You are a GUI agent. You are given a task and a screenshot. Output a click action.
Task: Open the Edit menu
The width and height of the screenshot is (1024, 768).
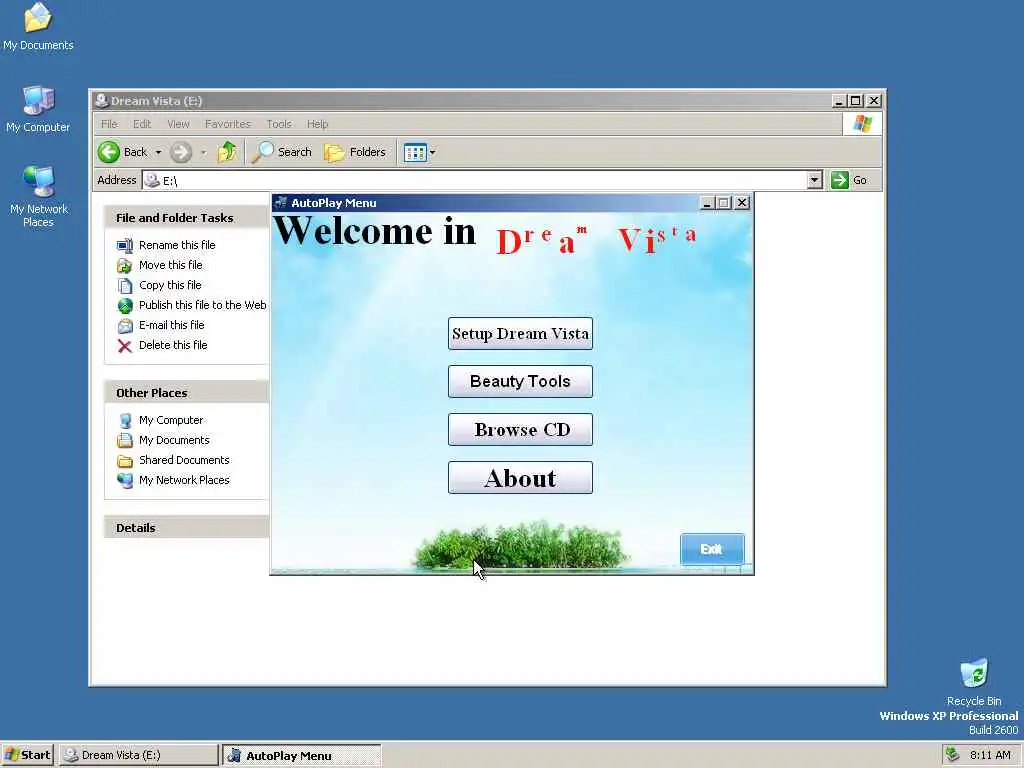coord(142,124)
